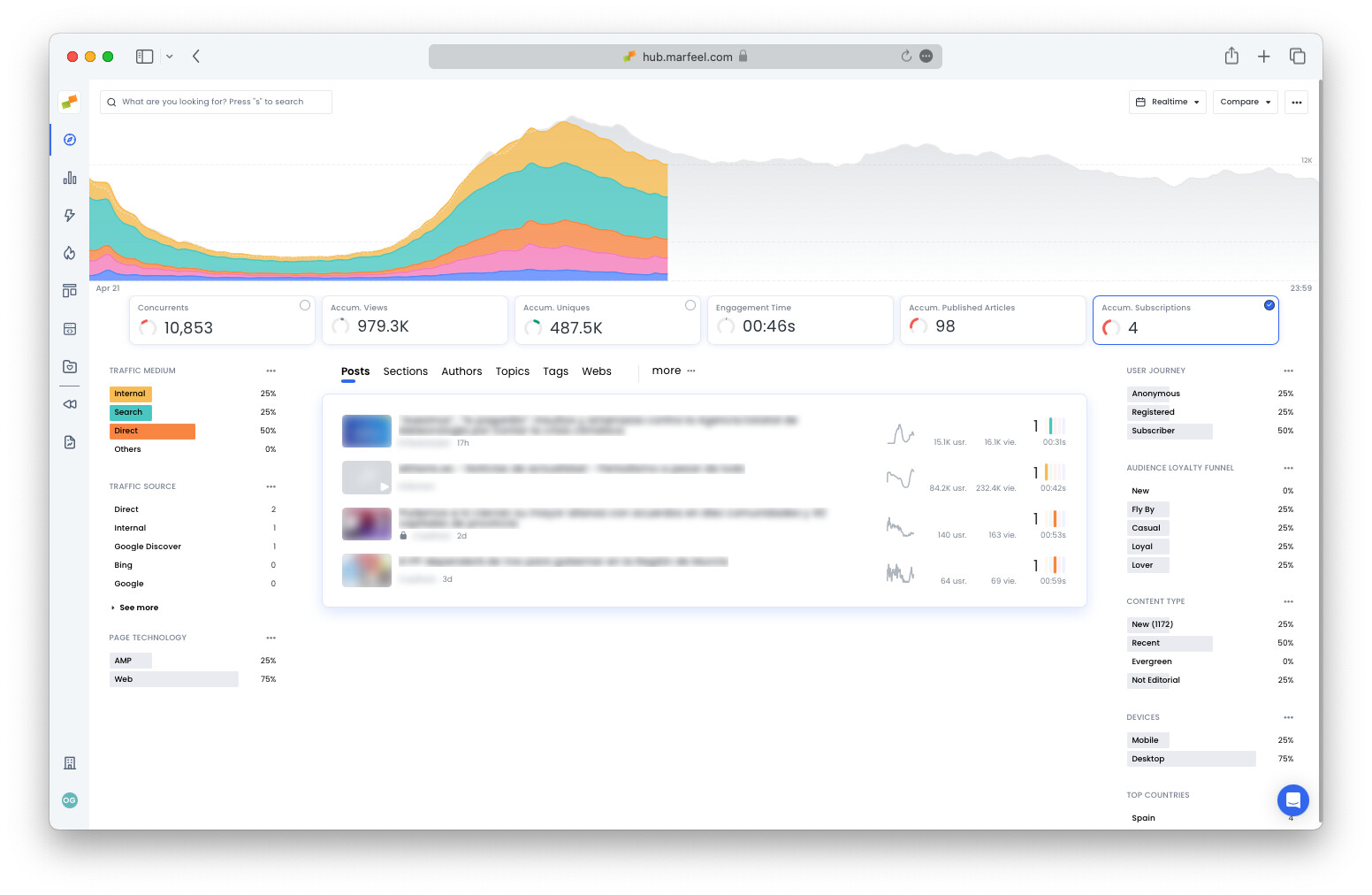Viewport: 1372px width, 895px height.
Task: Click the lightning bolt icon in the sidebar
Action: pyautogui.click(x=69, y=215)
